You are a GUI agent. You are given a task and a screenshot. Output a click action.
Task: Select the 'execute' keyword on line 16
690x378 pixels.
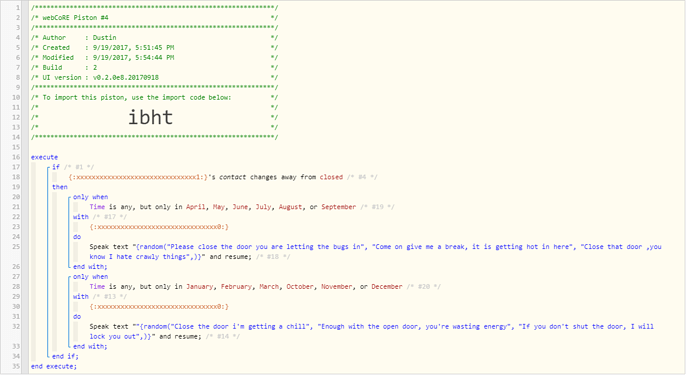pyautogui.click(x=44, y=157)
